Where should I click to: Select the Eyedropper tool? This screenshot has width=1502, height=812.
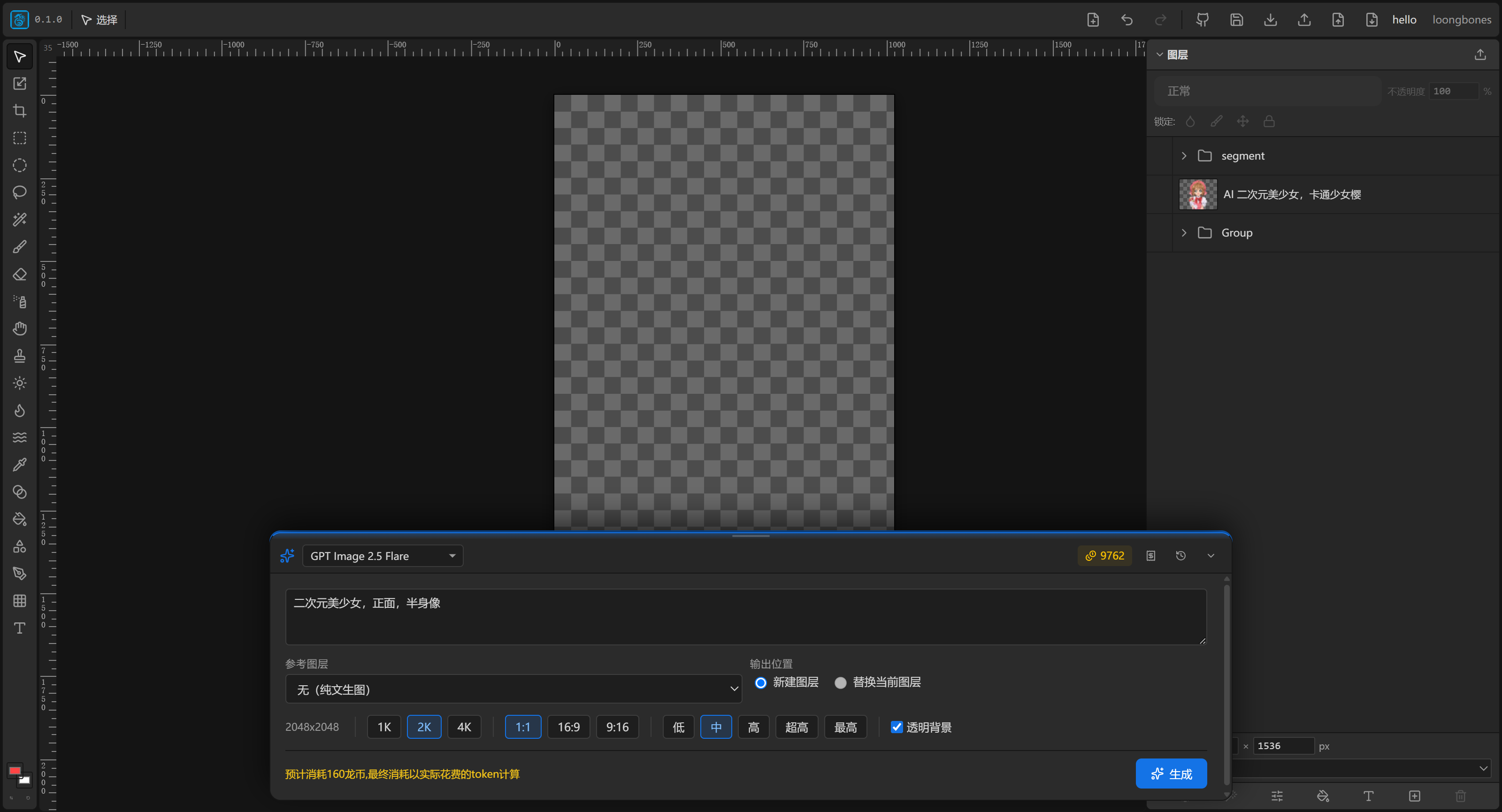(x=19, y=465)
